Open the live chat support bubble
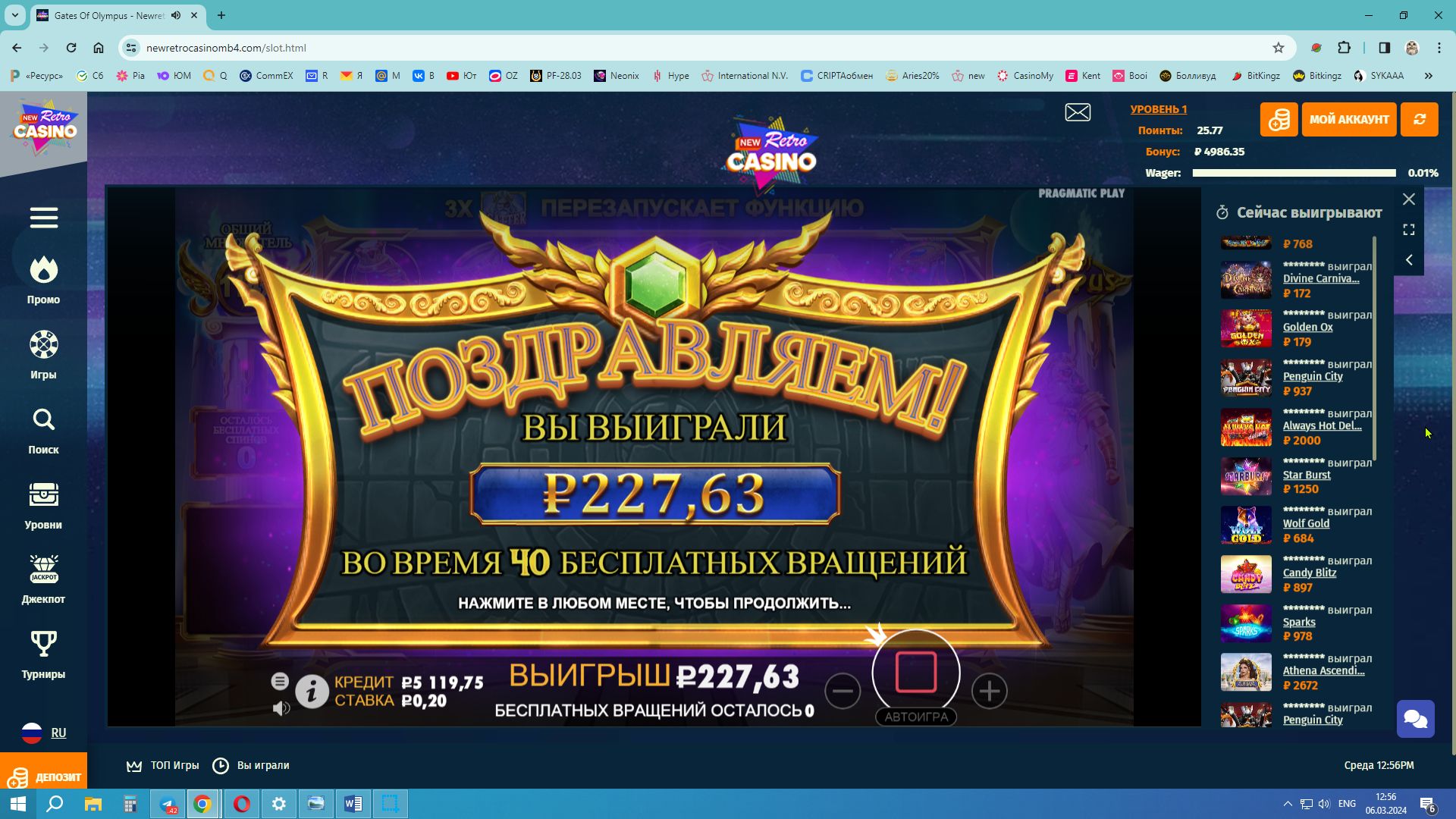The height and width of the screenshot is (819, 1456). [1416, 719]
